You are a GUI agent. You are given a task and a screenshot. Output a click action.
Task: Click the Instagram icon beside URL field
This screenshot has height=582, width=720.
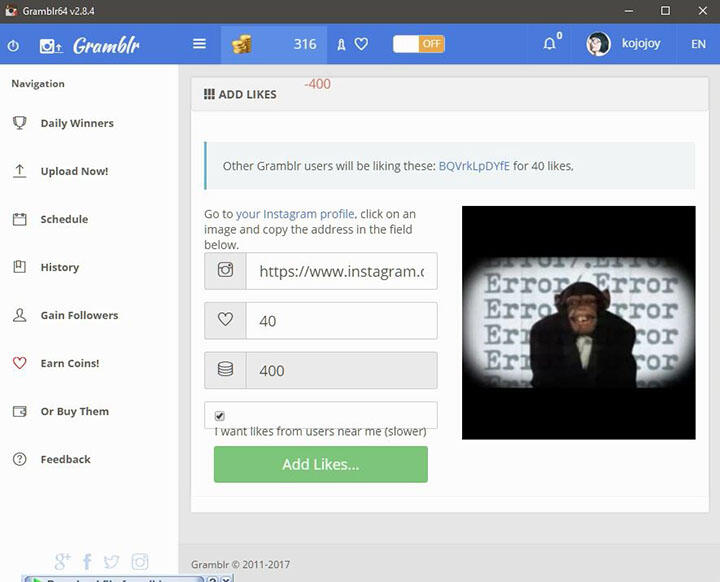tap(225, 270)
